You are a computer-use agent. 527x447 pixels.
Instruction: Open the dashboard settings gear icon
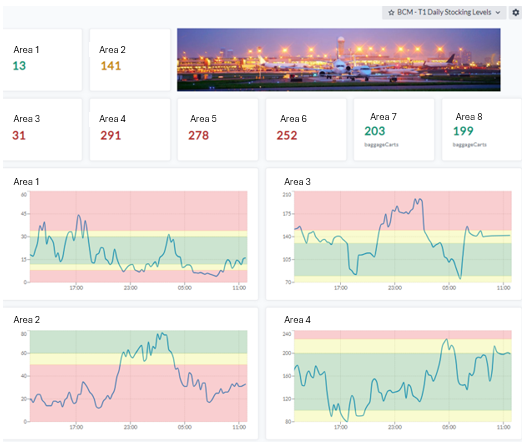click(x=515, y=12)
